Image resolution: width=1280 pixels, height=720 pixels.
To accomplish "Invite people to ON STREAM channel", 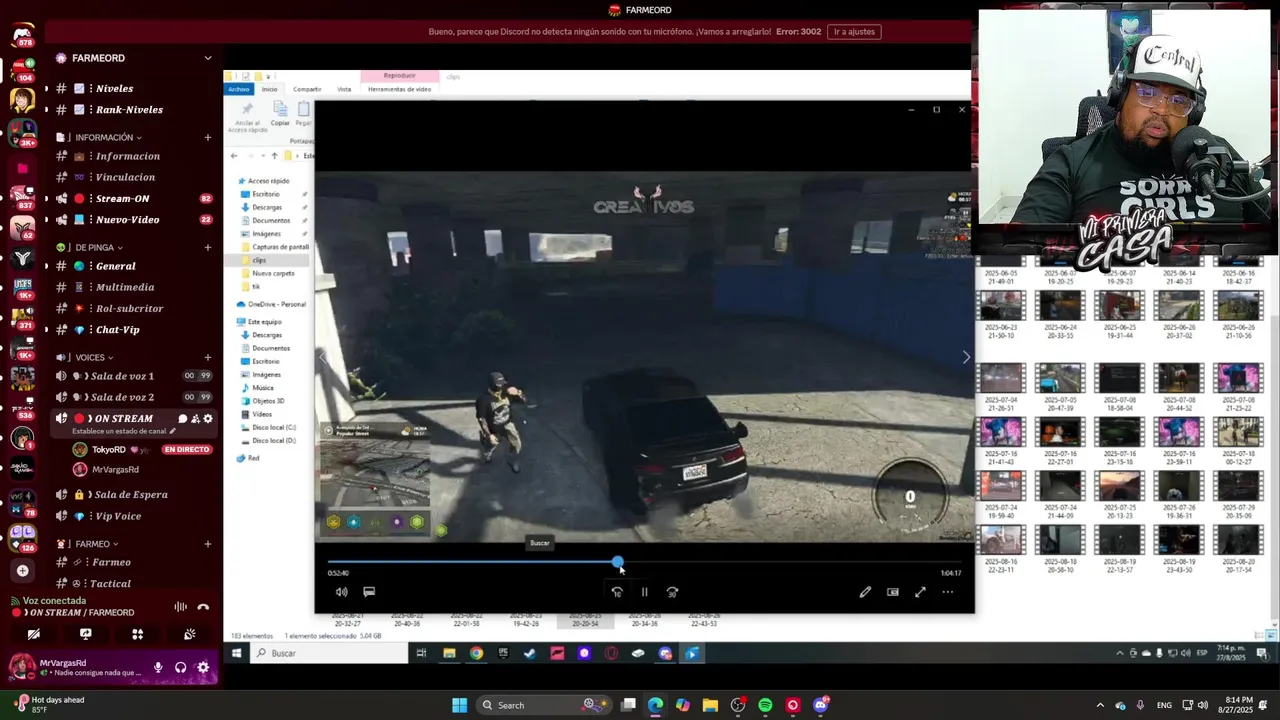I will [195, 419].
